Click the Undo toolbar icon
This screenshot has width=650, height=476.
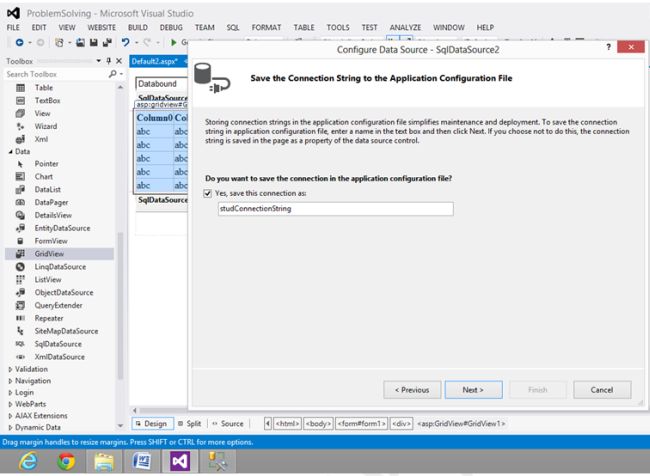125,42
